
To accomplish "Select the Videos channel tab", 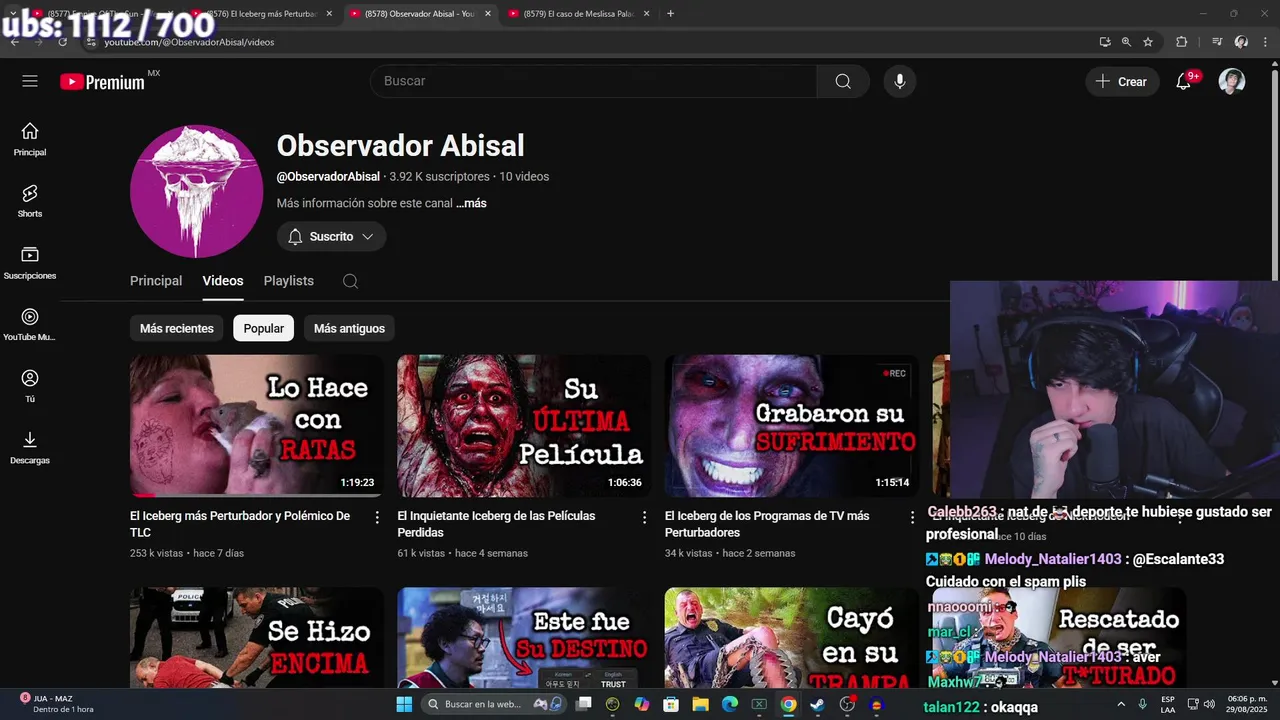I will pos(223,281).
